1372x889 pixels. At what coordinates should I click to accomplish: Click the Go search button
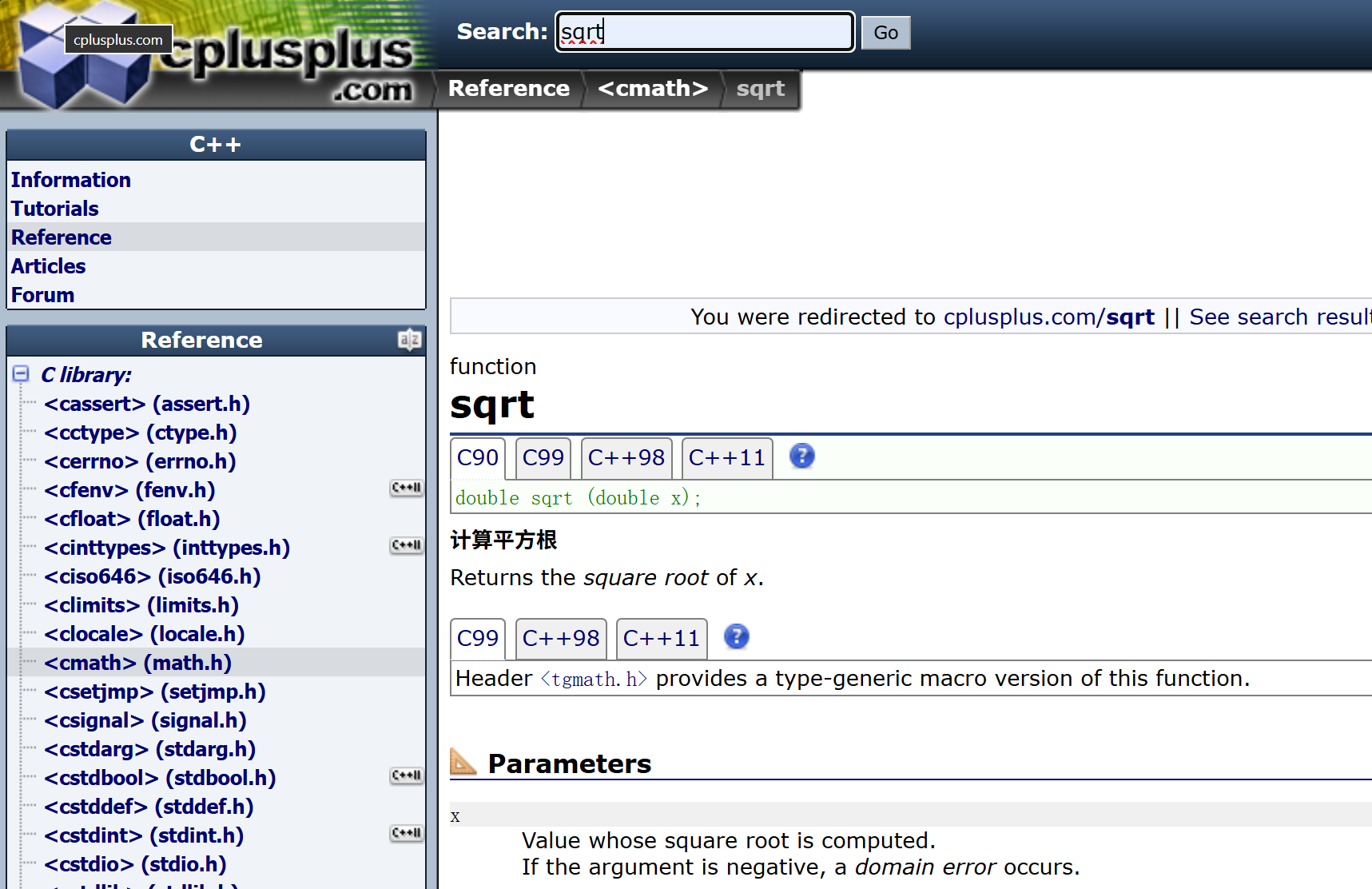pyautogui.click(x=886, y=33)
